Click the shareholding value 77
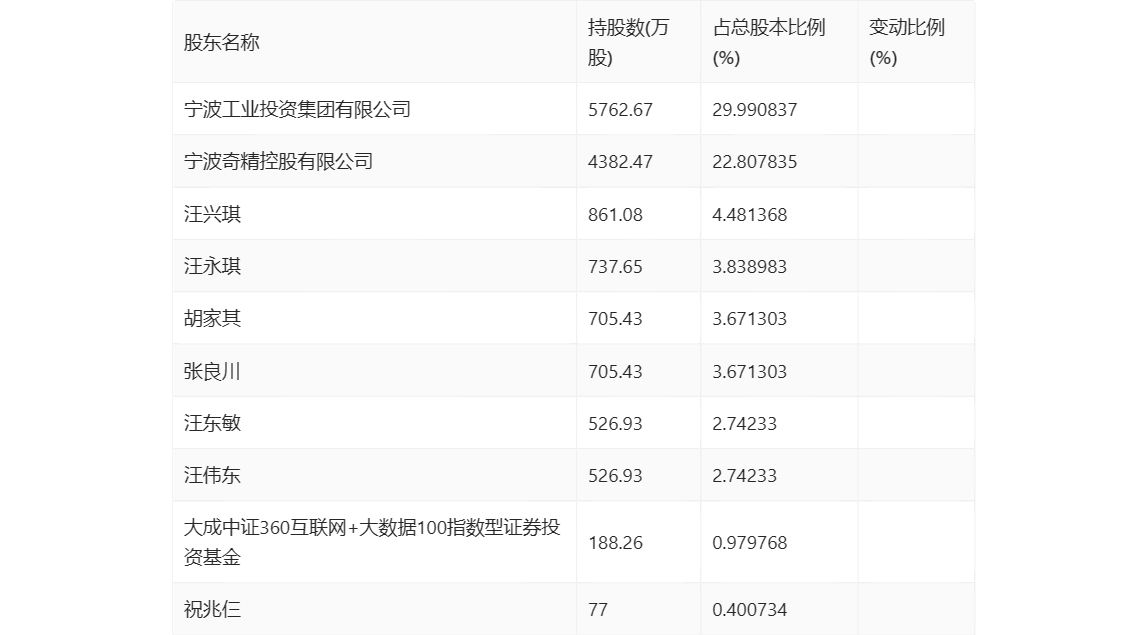 598,609
